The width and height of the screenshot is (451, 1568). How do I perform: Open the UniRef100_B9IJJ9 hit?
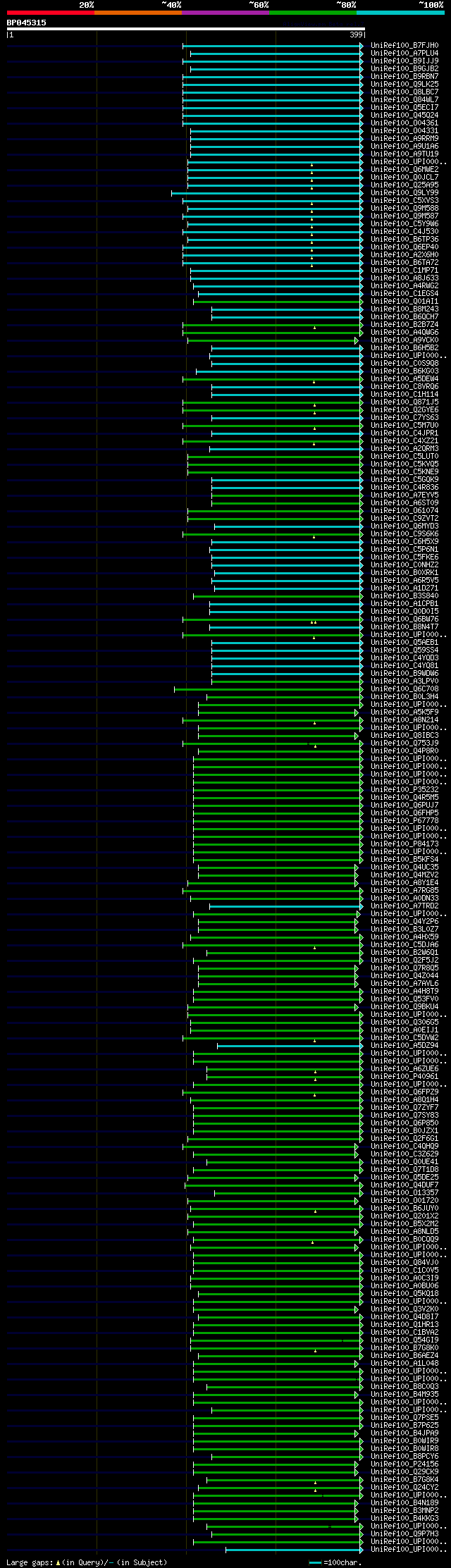[404, 61]
